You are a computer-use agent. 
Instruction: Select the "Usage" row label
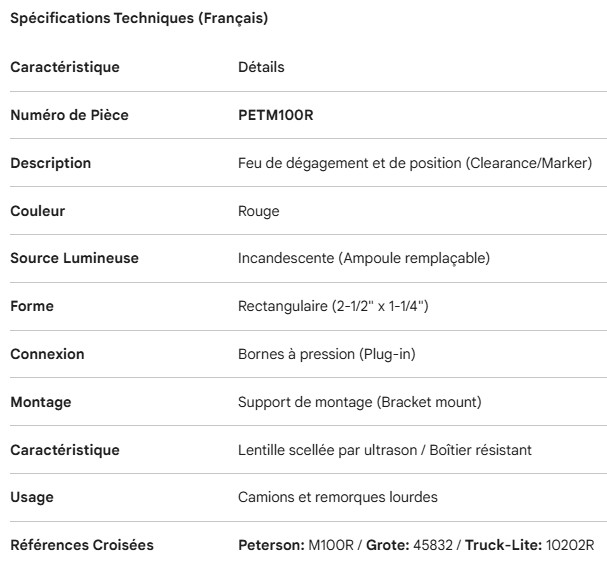click(x=32, y=497)
